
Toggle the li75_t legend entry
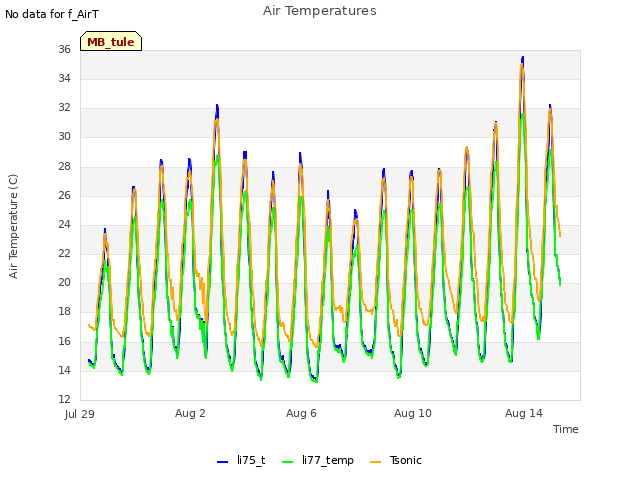coord(241,460)
